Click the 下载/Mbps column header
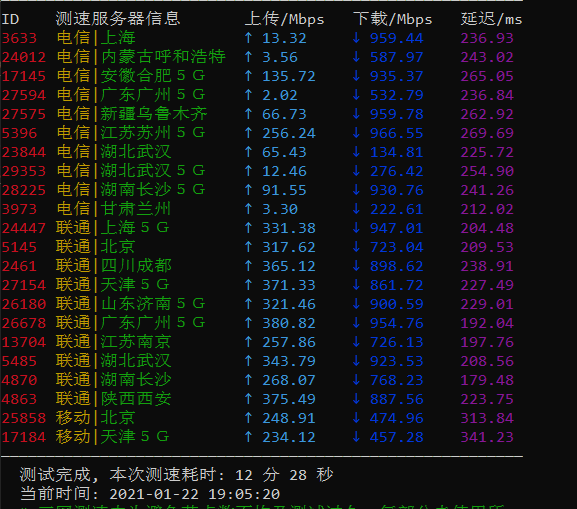Image resolution: width=577 pixels, height=509 pixels. click(x=393, y=19)
